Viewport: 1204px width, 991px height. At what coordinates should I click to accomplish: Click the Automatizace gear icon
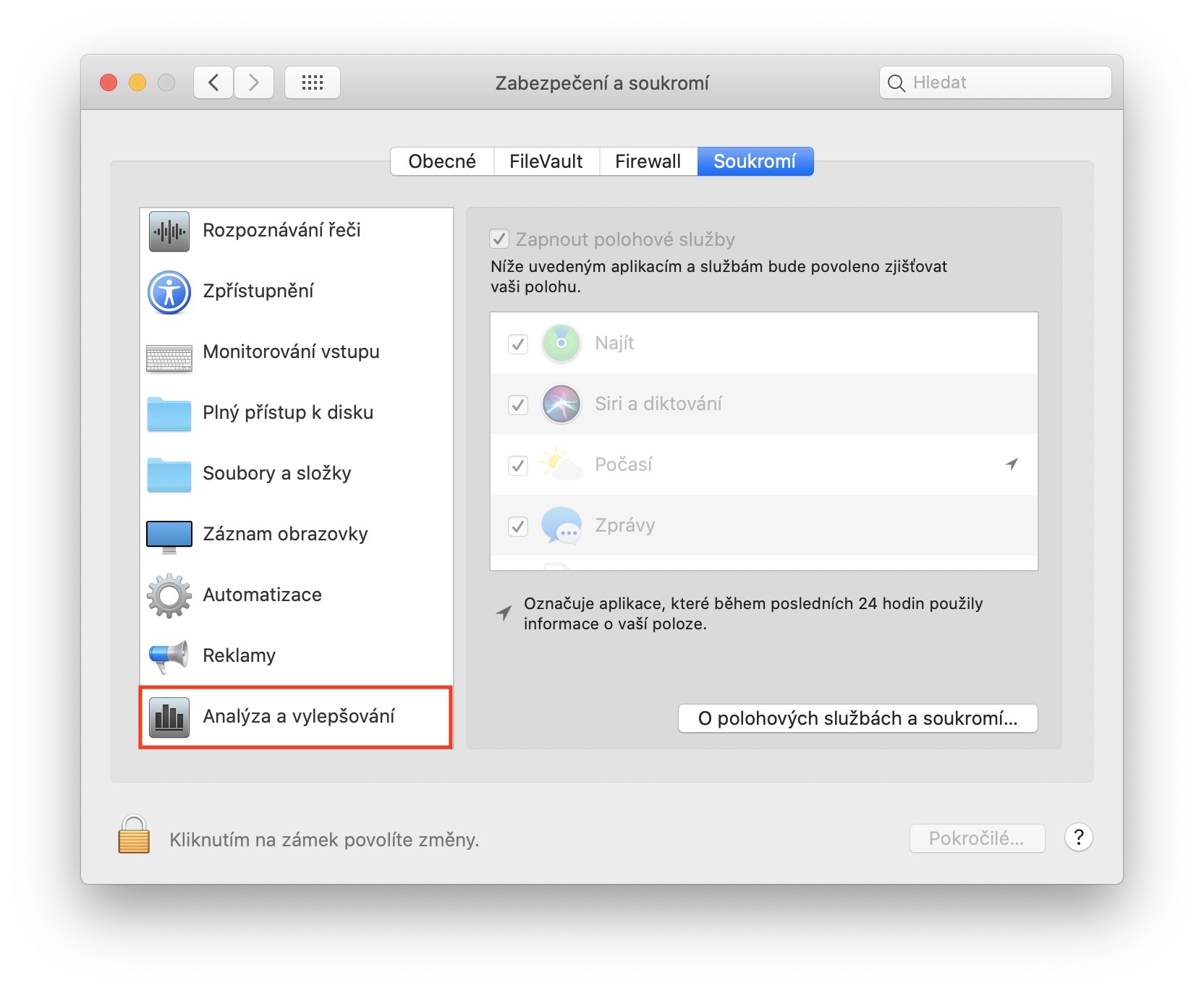pyautogui.click(x=169, y=596)
